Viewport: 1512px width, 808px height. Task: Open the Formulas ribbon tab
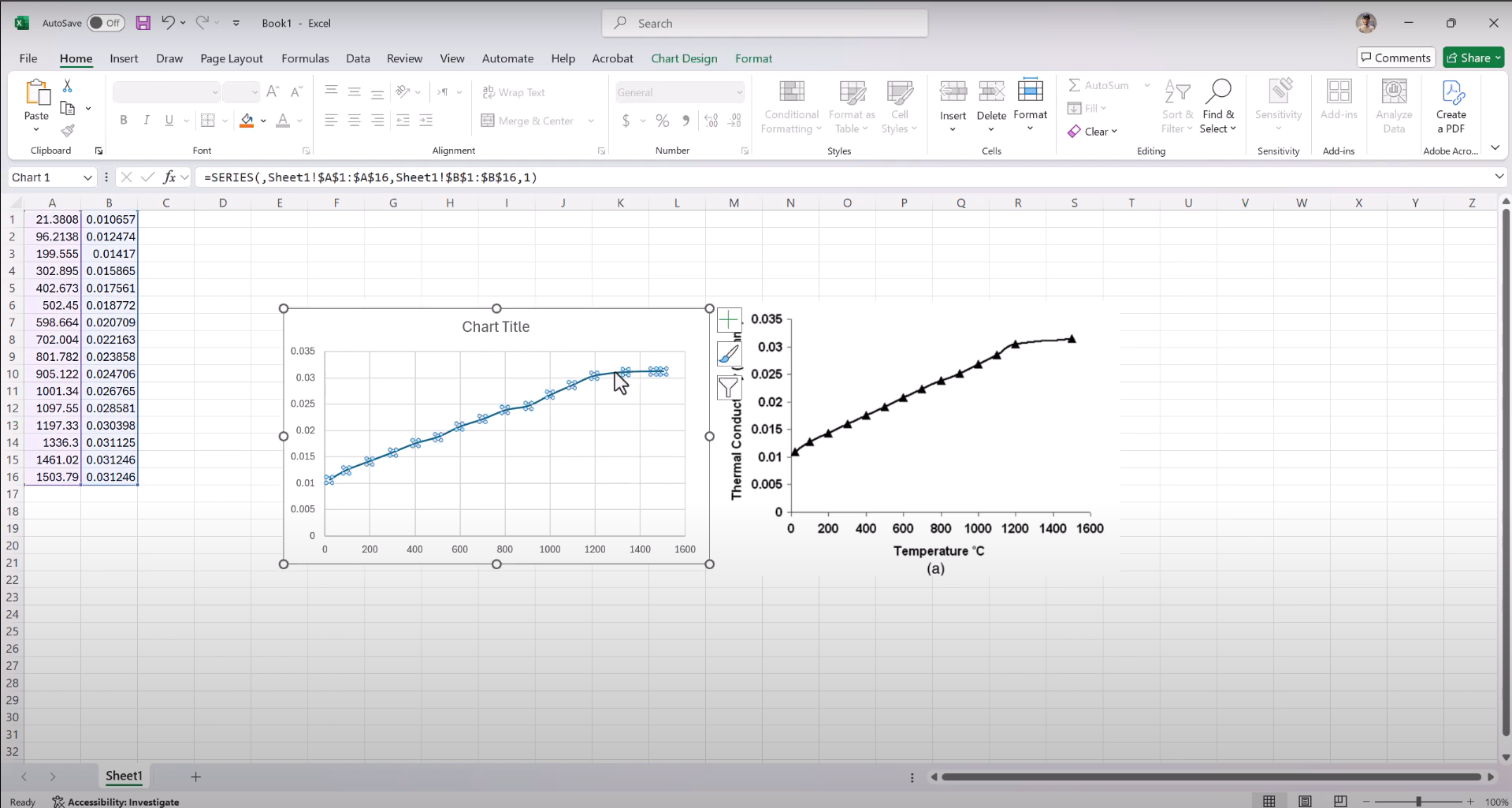pos(305,58)
